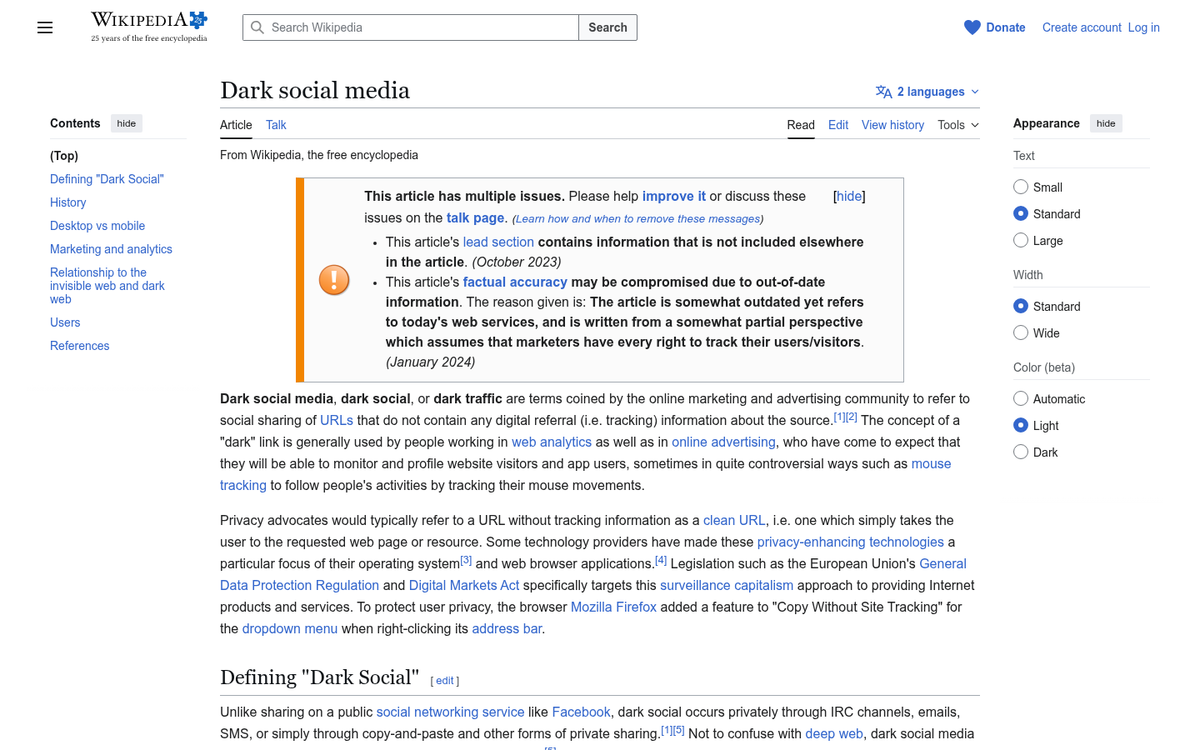Go to Relationship to the invisible web section
Image resolution: width=1200 pixels, height=750 pixels.
click(107, 286)
